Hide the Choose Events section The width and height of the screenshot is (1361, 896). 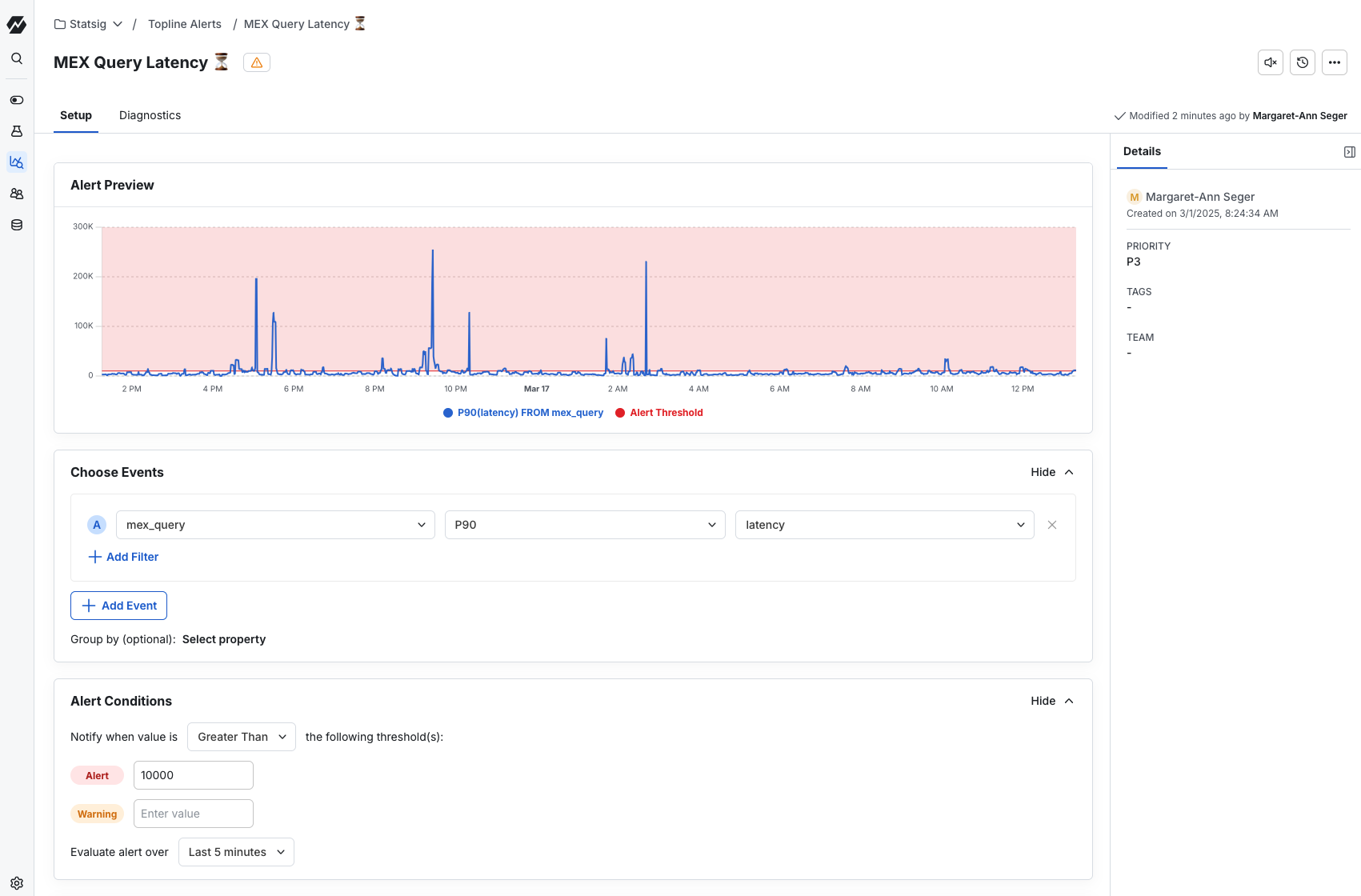click(1052, 472)
